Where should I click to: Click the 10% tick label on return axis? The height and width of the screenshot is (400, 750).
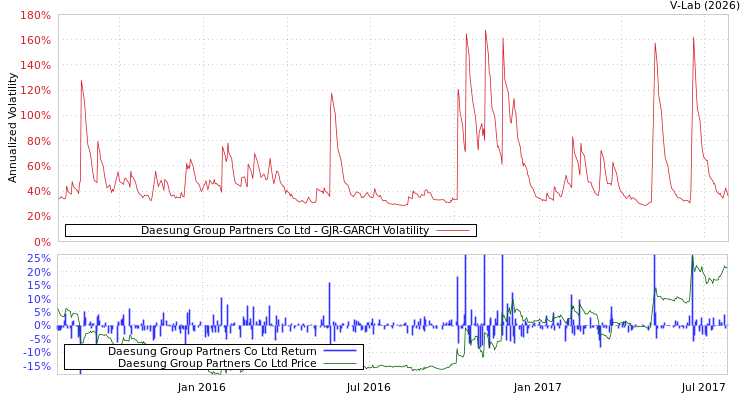click(x=38, y=299)
